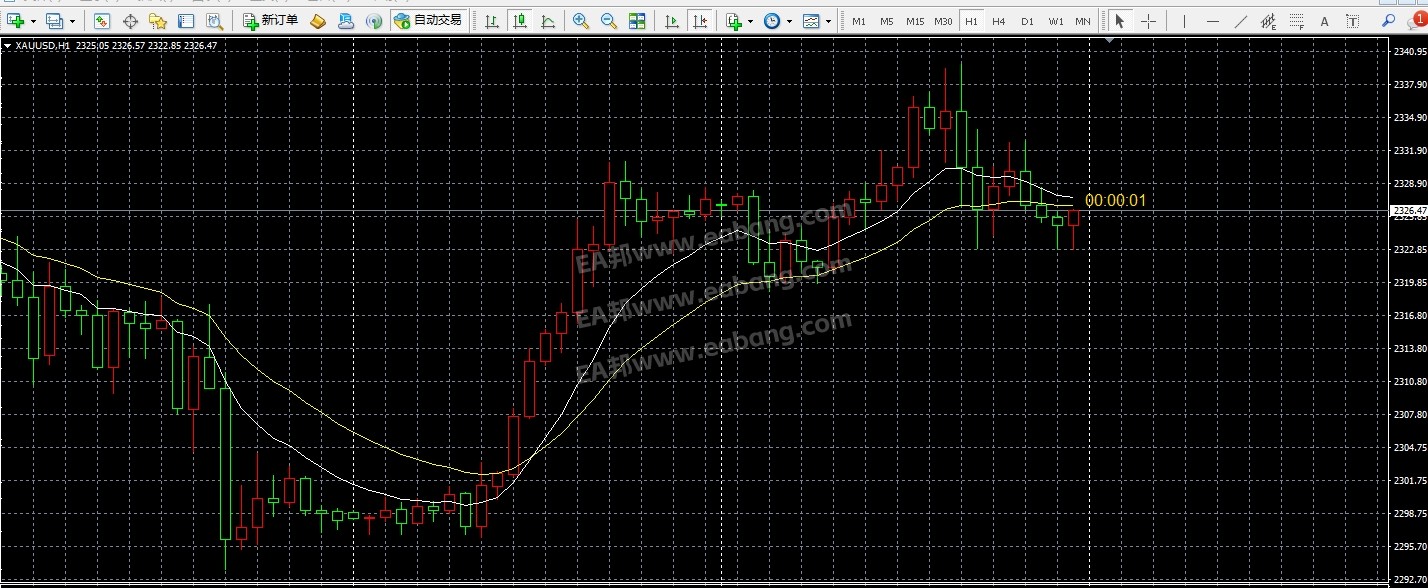The image size is (1428, 588).
Task: Select the H4 timeframe
Action: [x=999, y=21]
